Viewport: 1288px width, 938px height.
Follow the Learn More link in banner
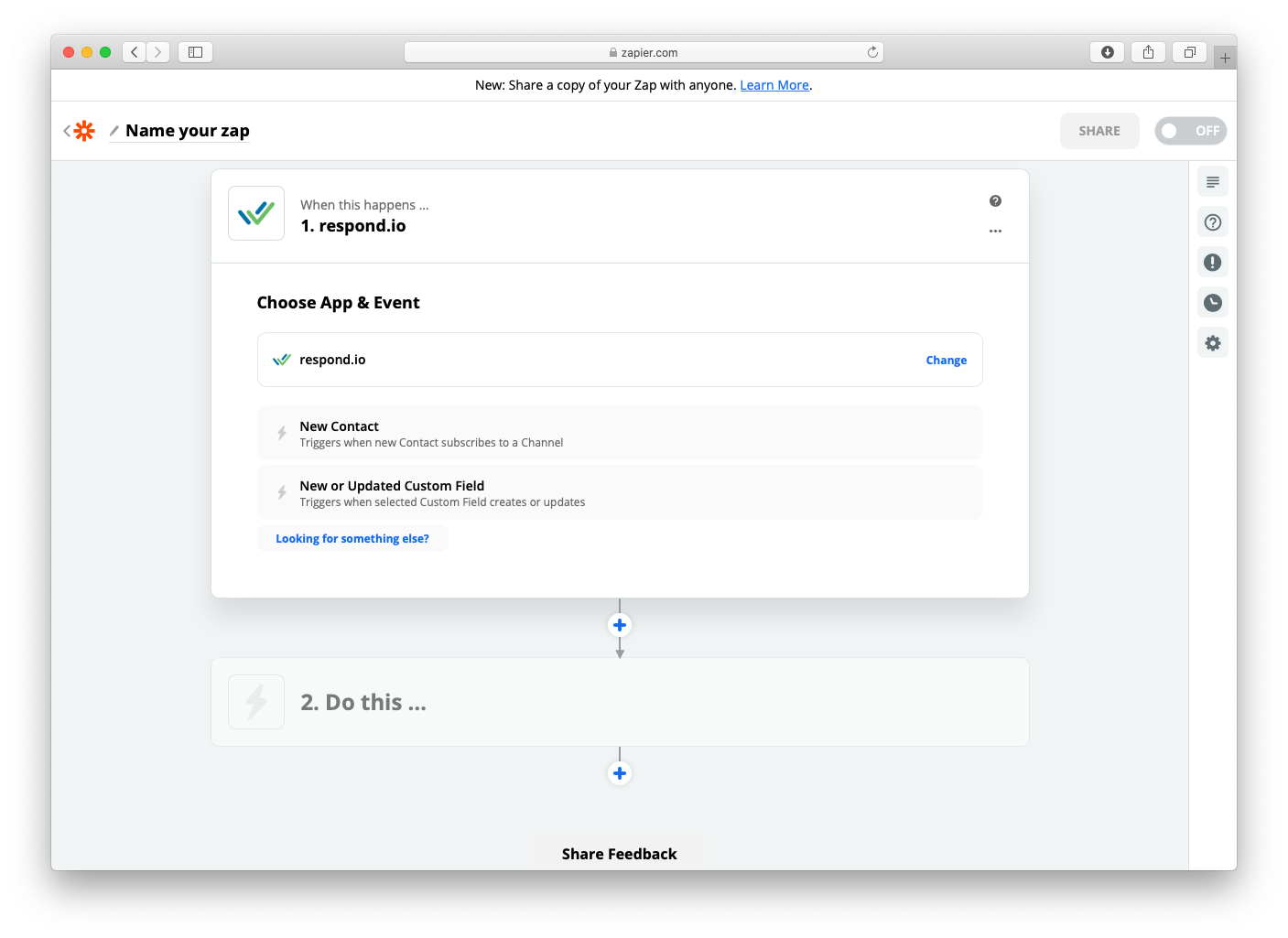[774, 85]
